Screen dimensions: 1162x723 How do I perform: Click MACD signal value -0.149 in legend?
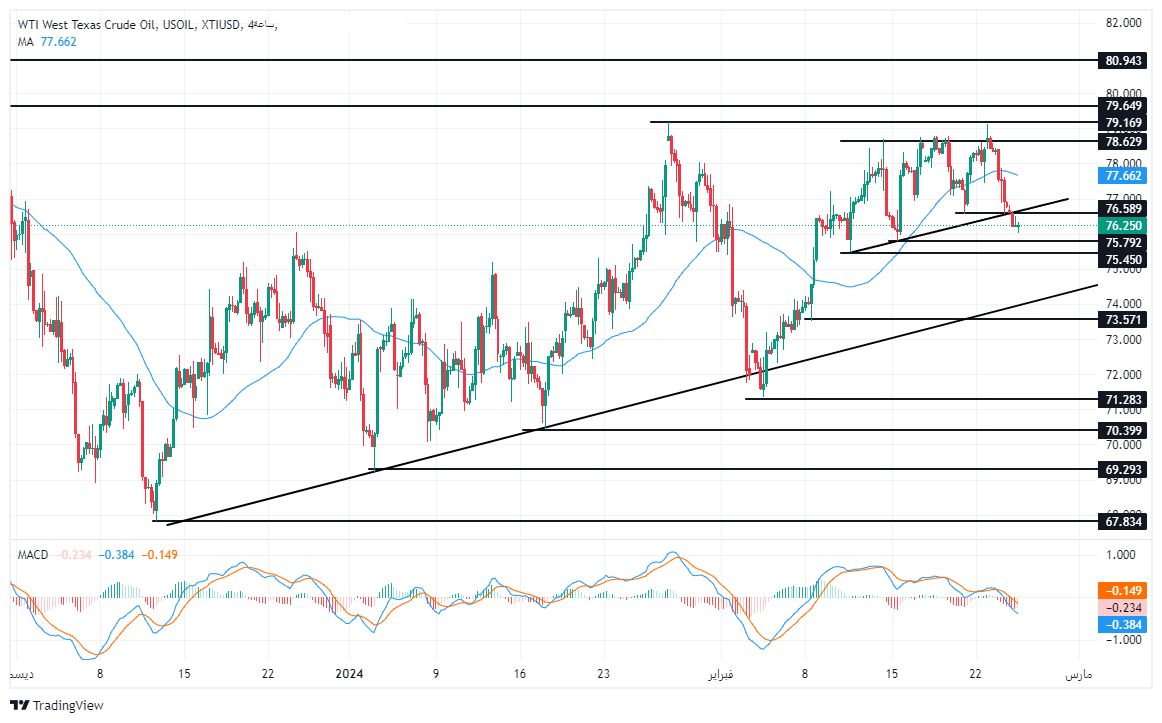[161, 555]
